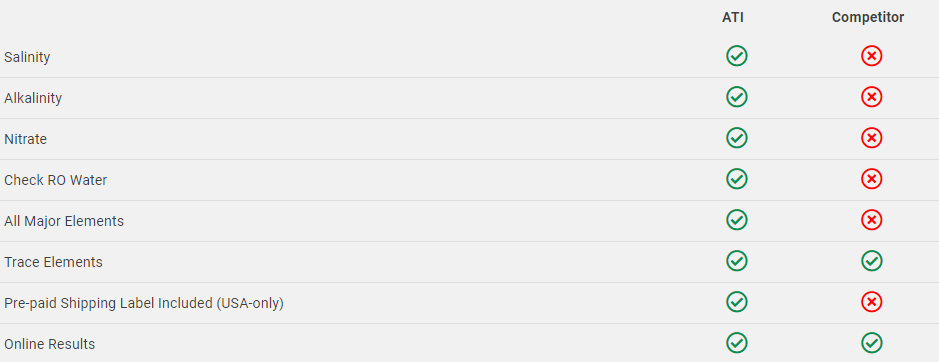The height and width of the screenshot is (362, 939).
Task: Click ATI checkmark for All Major Elements
Action: 737,220
